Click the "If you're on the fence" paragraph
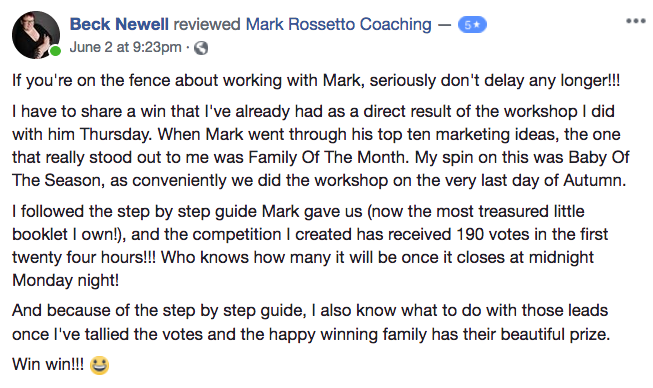Image resolution: width=653 pixels, height=388 pixels. coord(316,80)
